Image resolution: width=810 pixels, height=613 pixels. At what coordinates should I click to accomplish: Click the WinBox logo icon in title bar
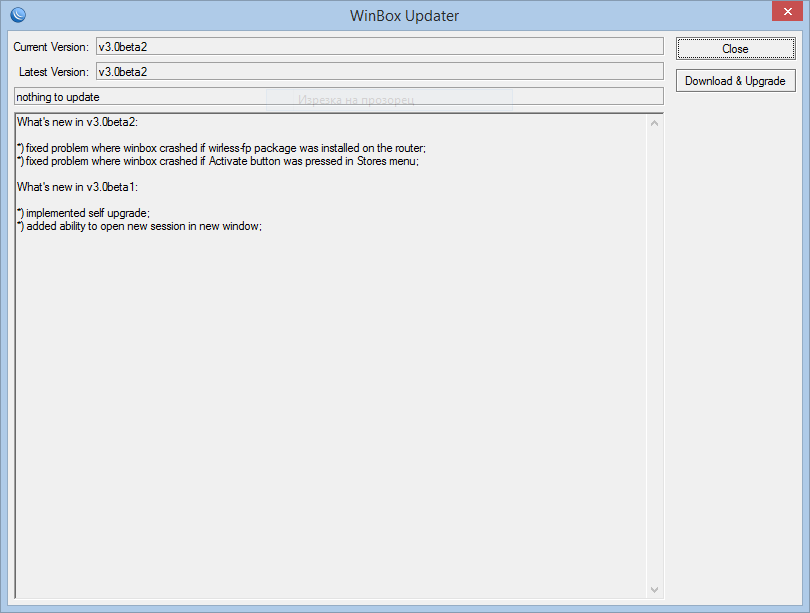pyautogui.click(x=17, y=15)
